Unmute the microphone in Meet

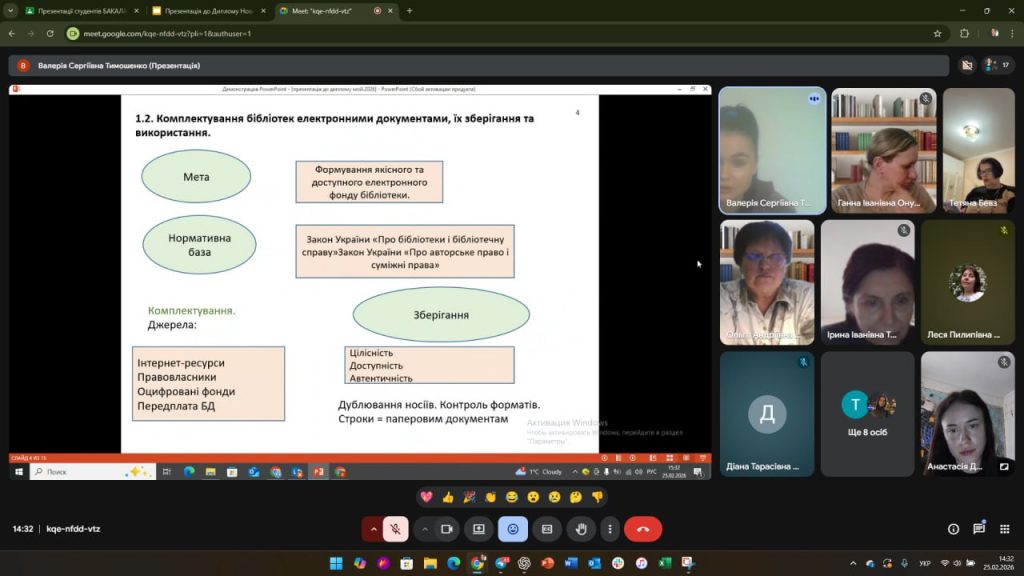click(x=396, y=529)
